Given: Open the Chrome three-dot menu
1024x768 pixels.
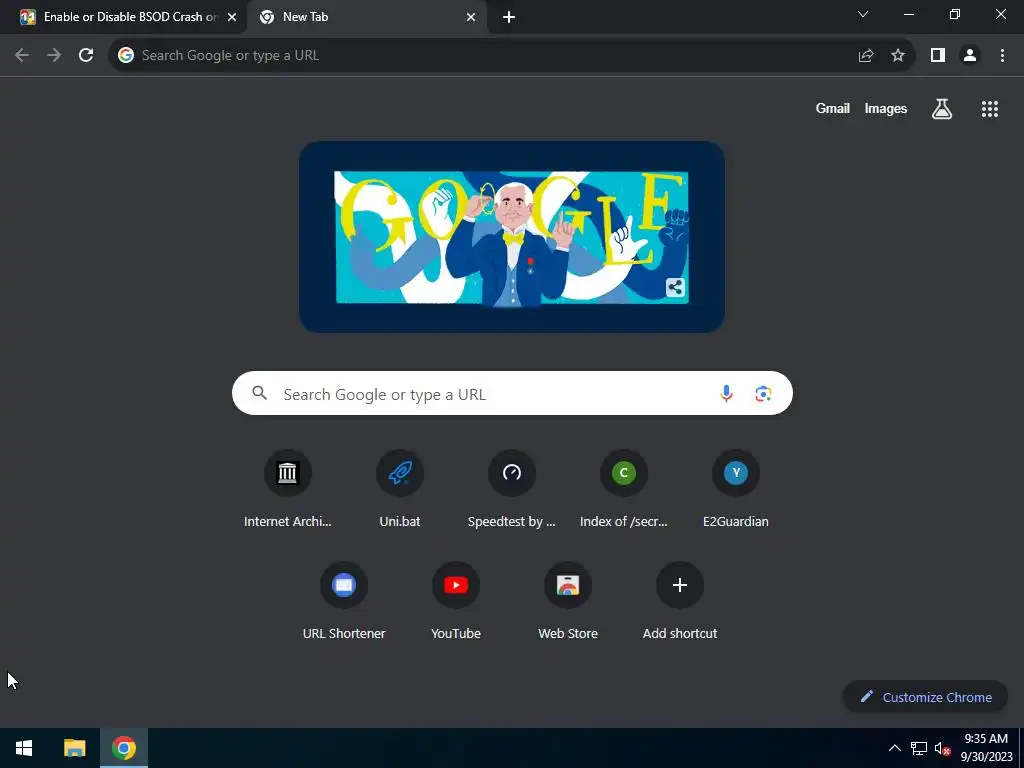Looking at the screenshot, I should (1002, 56).
